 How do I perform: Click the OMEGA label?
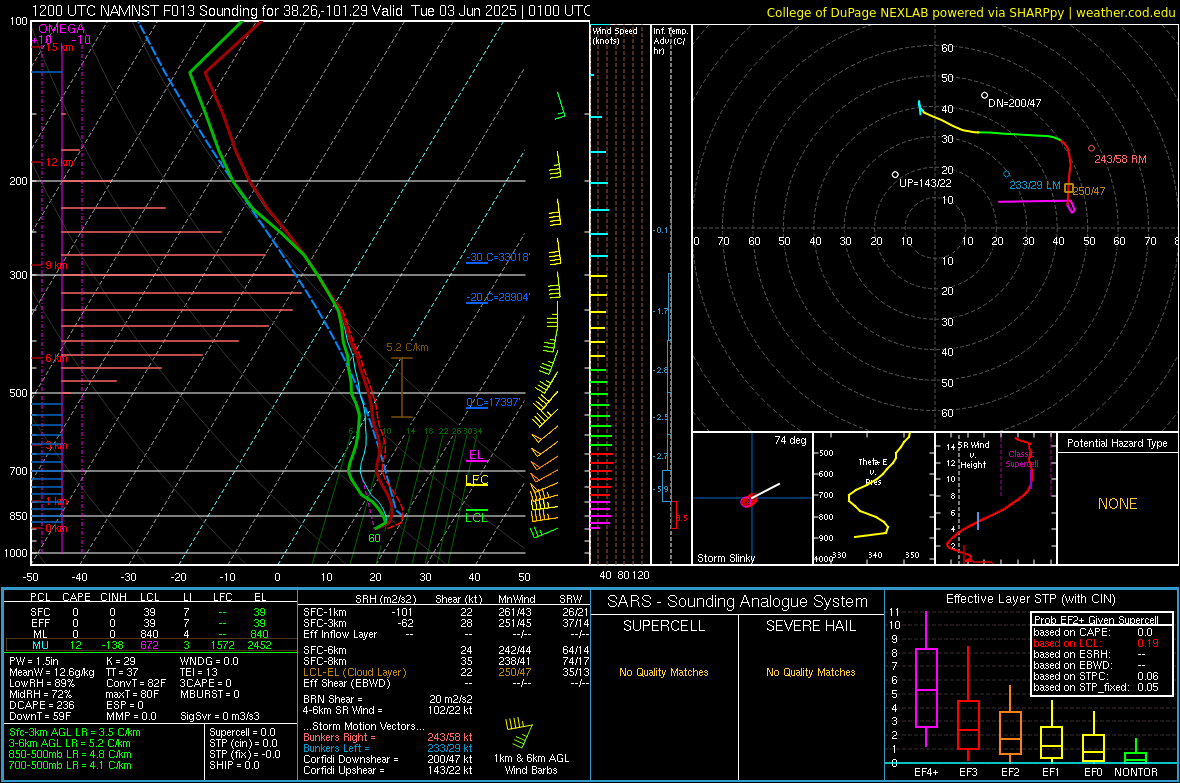[x=61, y=29]
